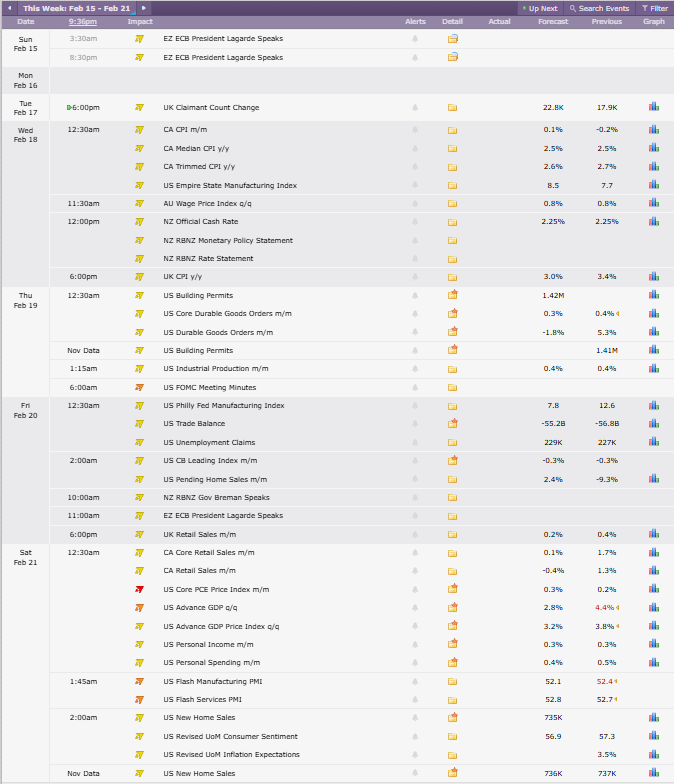Select the Detail column header
The height and width of the screenshot is (784, 674).
pyautogui.click(x=452, y=22)
